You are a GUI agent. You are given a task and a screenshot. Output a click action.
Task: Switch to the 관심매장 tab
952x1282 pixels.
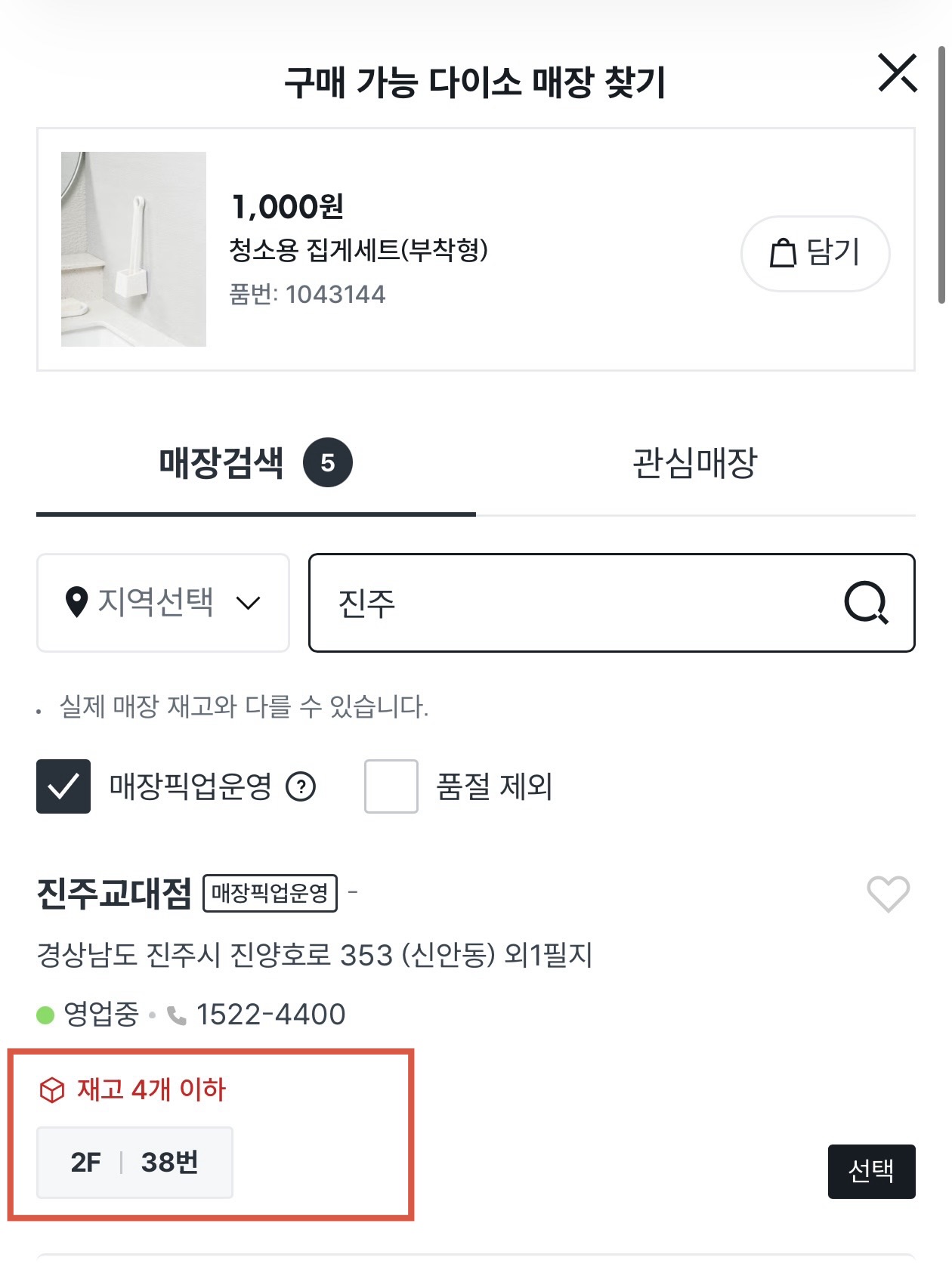tap(694, 463)
